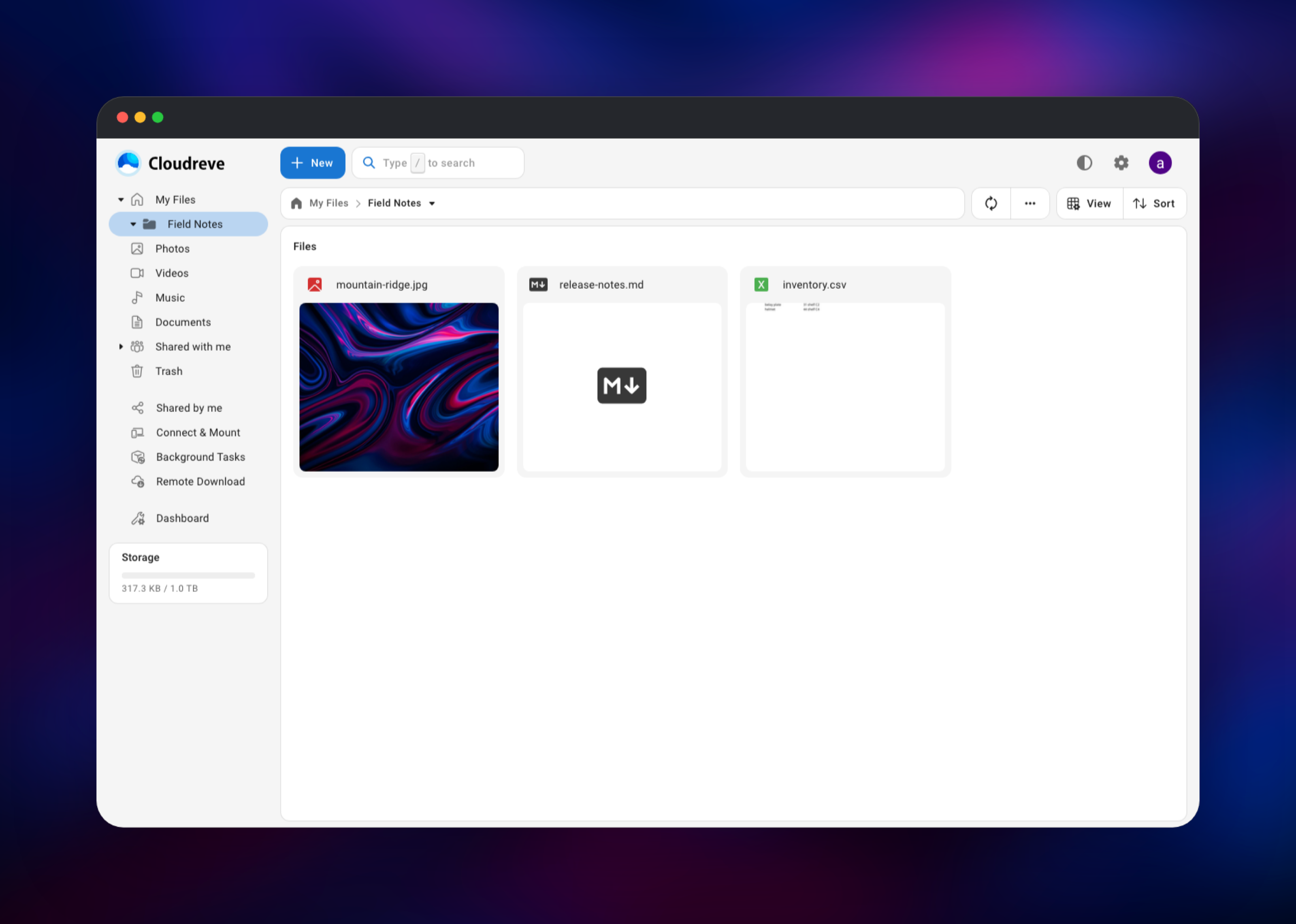Click the Remote Download cloud icon

[x=138, y=481]
